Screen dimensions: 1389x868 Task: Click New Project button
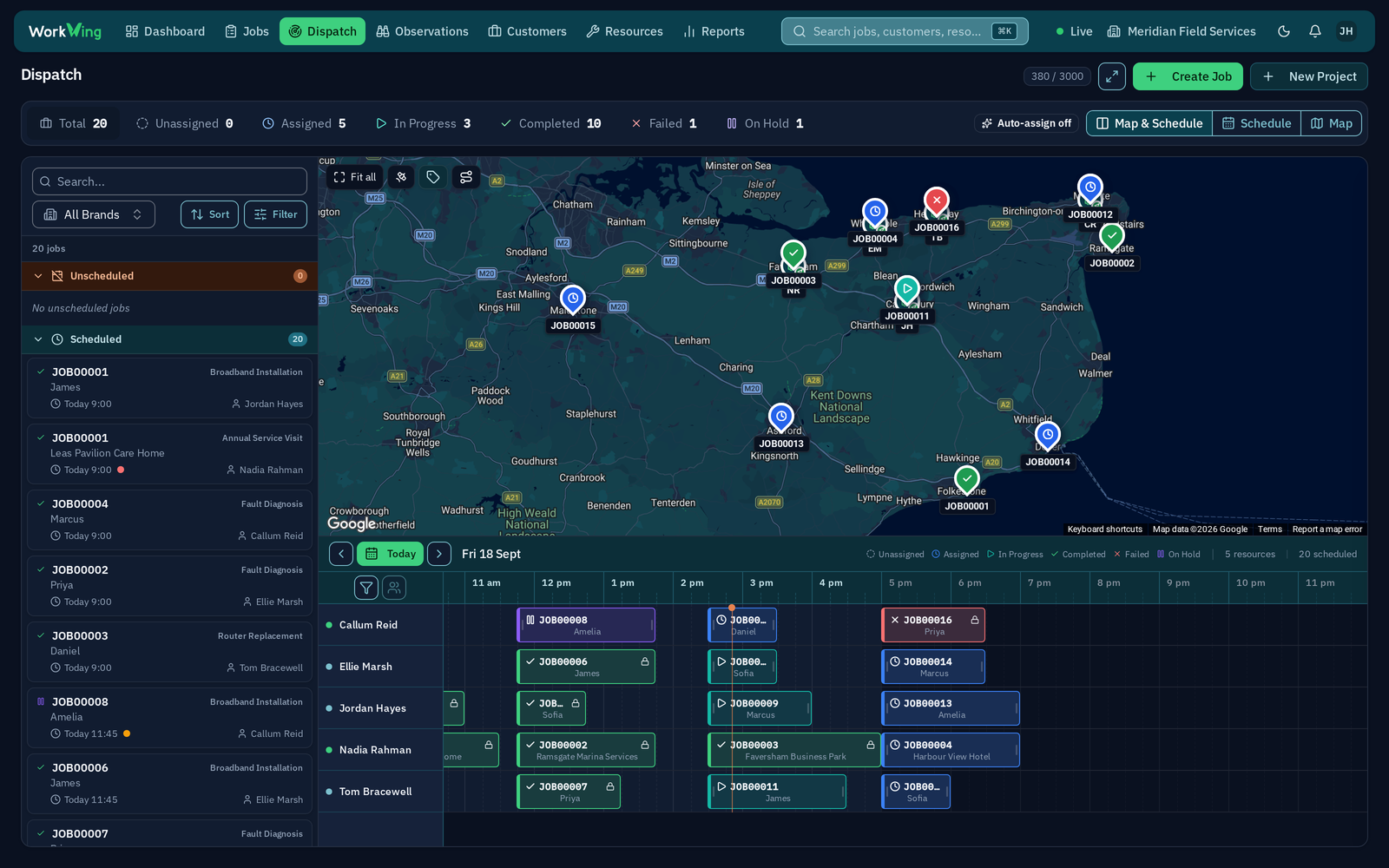pyautogui.click(x=1309, y=76)
